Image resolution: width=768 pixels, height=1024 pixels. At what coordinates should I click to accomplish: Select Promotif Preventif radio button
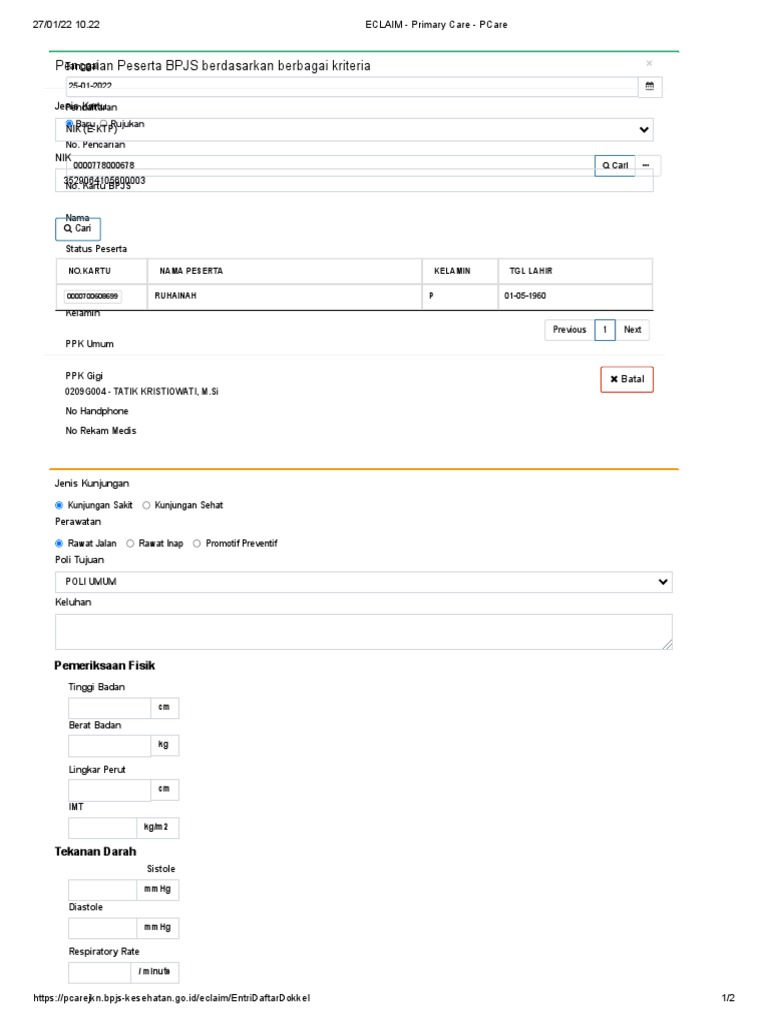[x=197, y=543]
